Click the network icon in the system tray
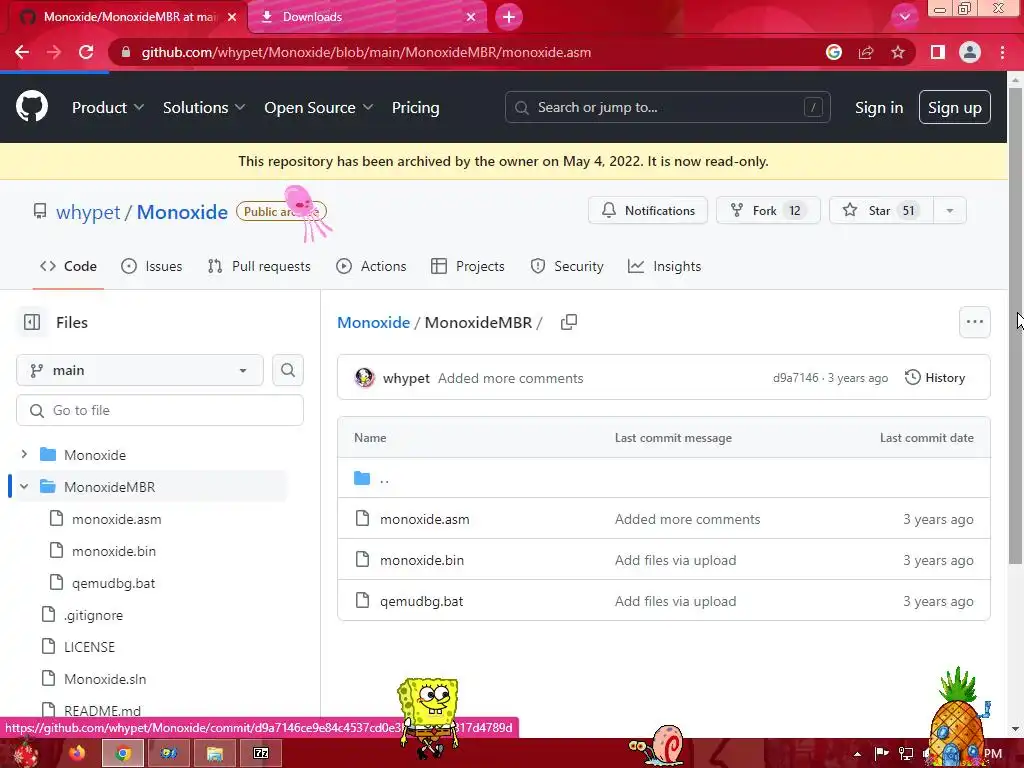The height and width of the screenshot is (768, 1024). pyautogui.click(x=906, y=754)
